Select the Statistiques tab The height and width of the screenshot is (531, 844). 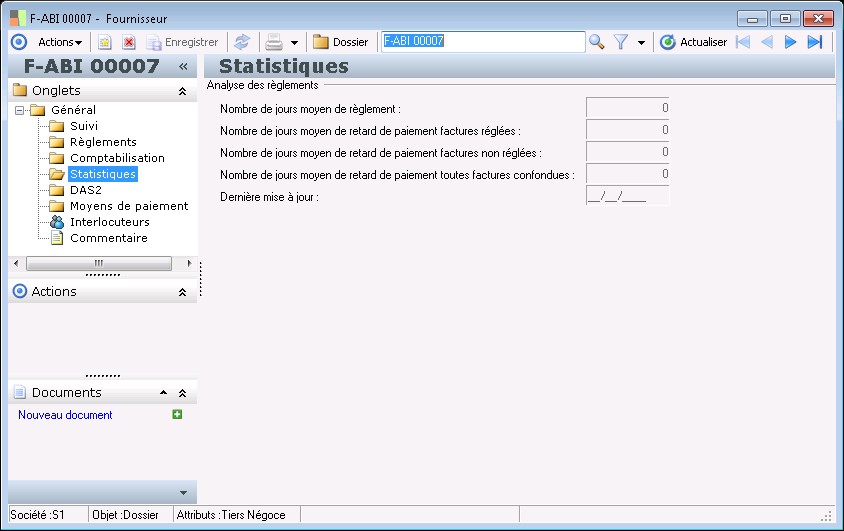pyautogui.click(x=103, y=174)
